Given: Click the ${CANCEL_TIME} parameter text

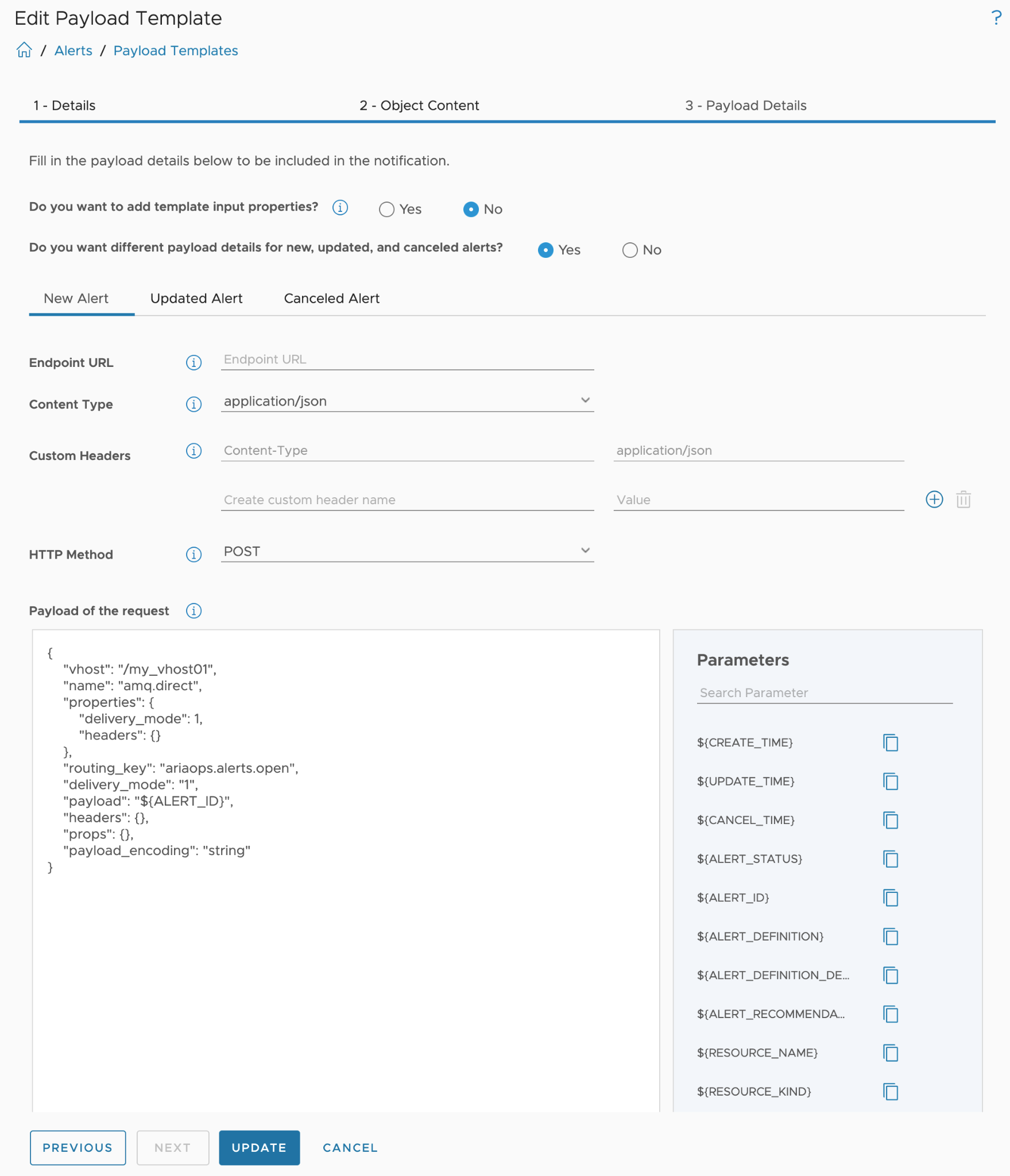Looking at the screenshot, I should [745, 820].
